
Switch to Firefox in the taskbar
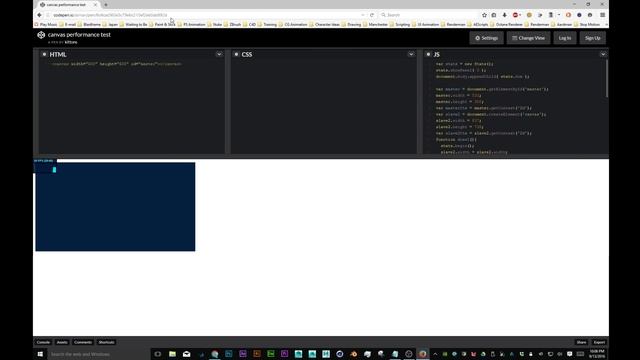click(x=422, y=354)
